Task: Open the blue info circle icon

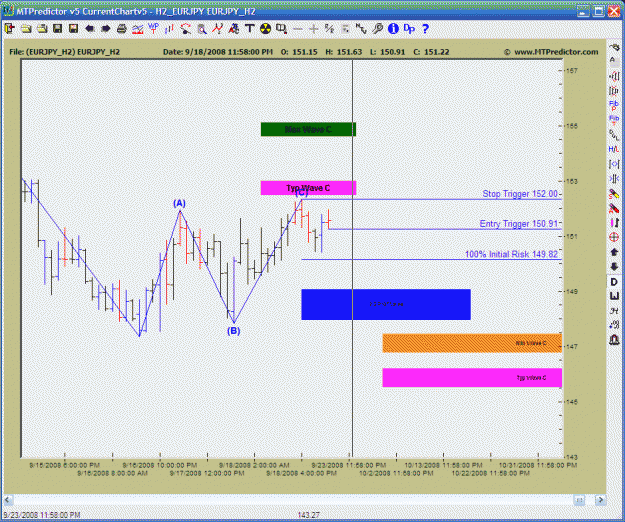Action: pos(393,29)
